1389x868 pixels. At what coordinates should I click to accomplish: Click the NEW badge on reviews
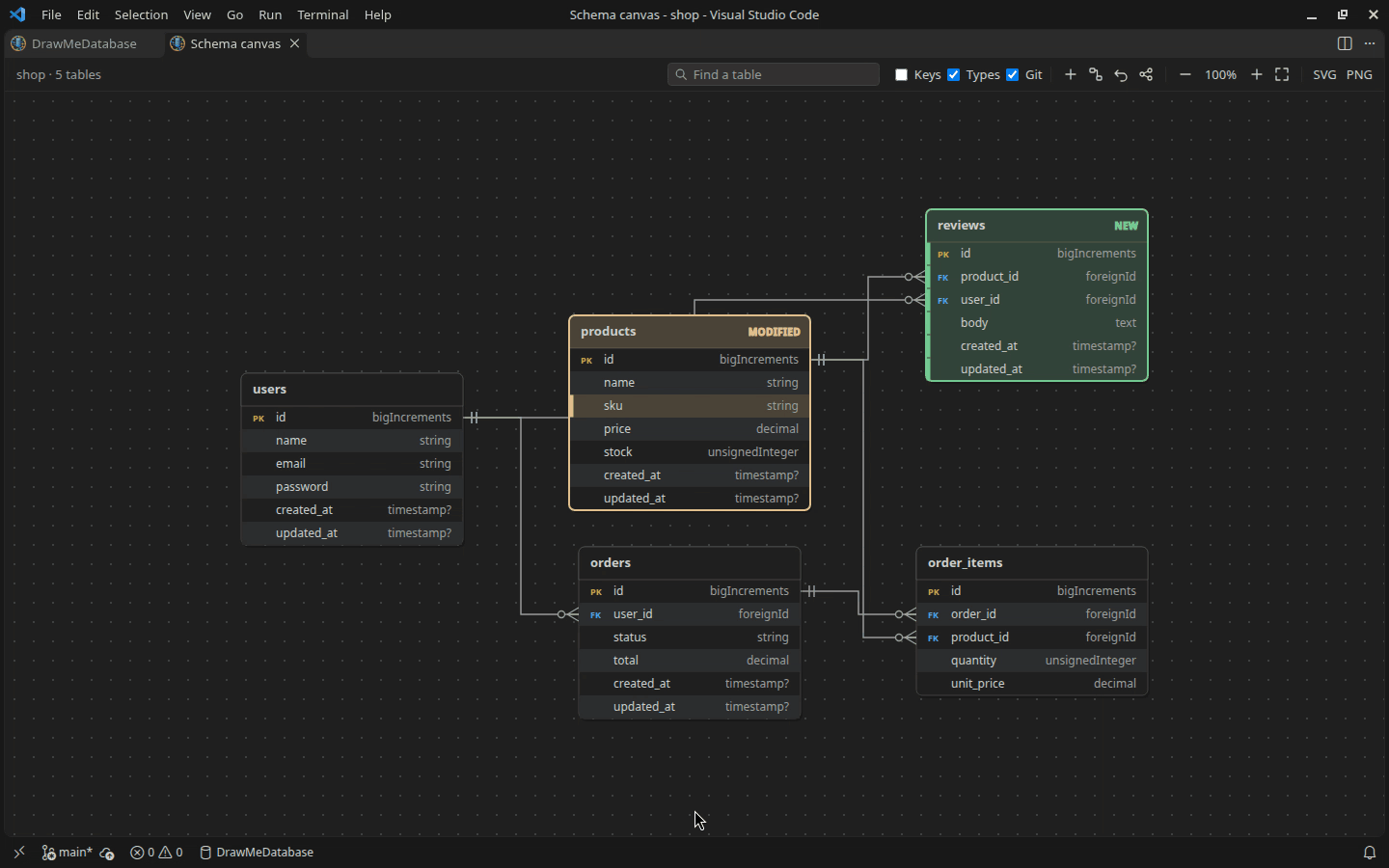(1126, 226)
